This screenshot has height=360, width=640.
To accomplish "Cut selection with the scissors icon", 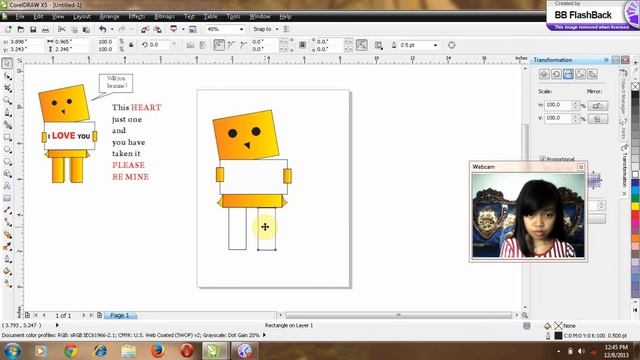I will click(62, 29).
